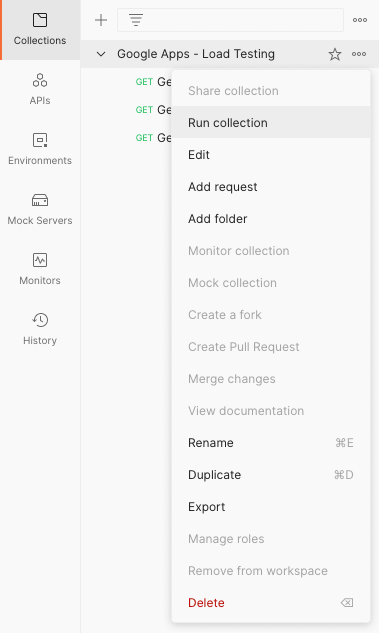Image resolution: width=379 pixels, height=633 pixels.
Task: Choose Export in the context menu
Action: pos(271,507)
